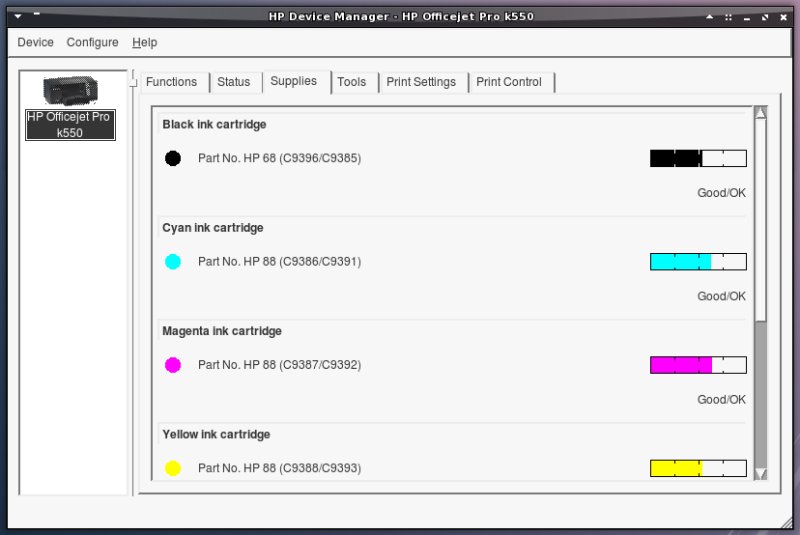The width and height of the screenshot is (800, 535).
Task: Click the supplies list scroll up arrow
Action: click(760, 113)
